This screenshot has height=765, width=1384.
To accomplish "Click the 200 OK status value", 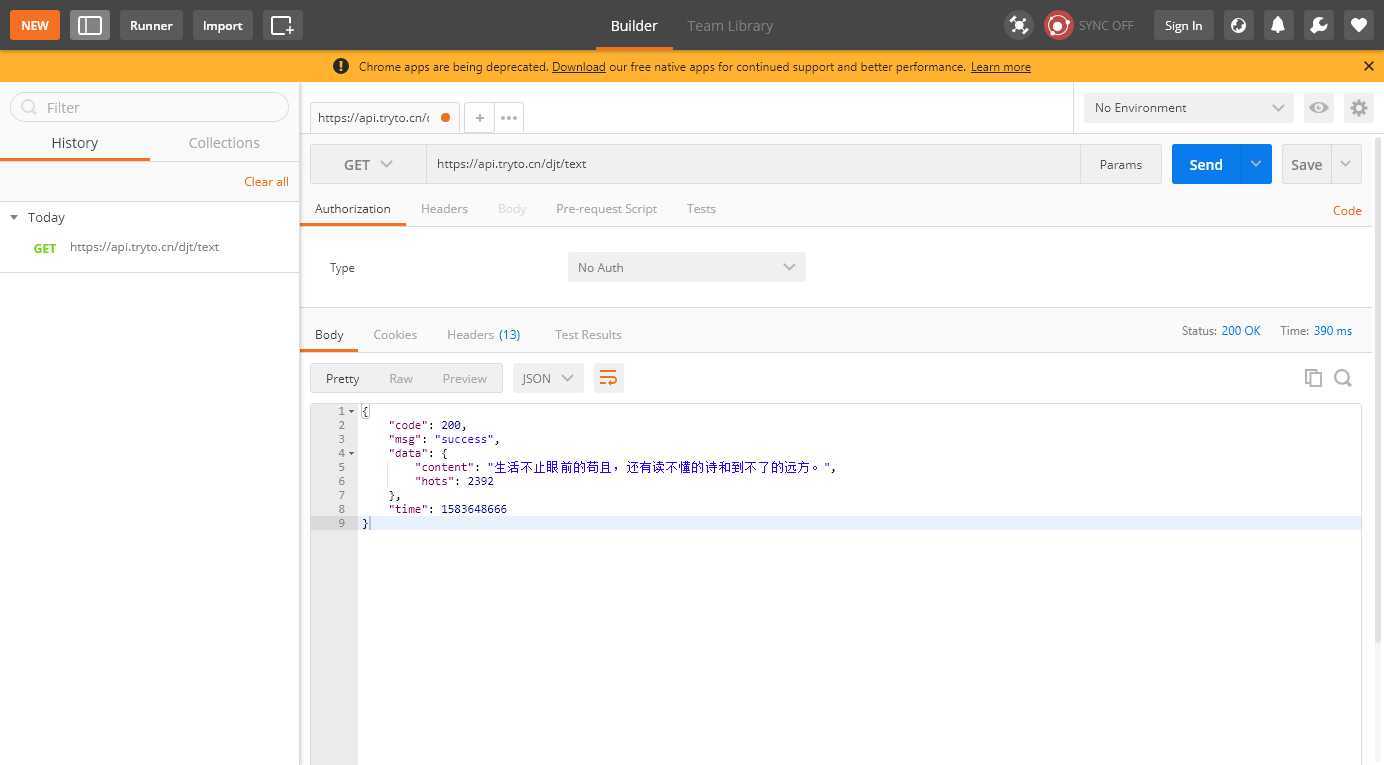I will (x=1241, y=330).
